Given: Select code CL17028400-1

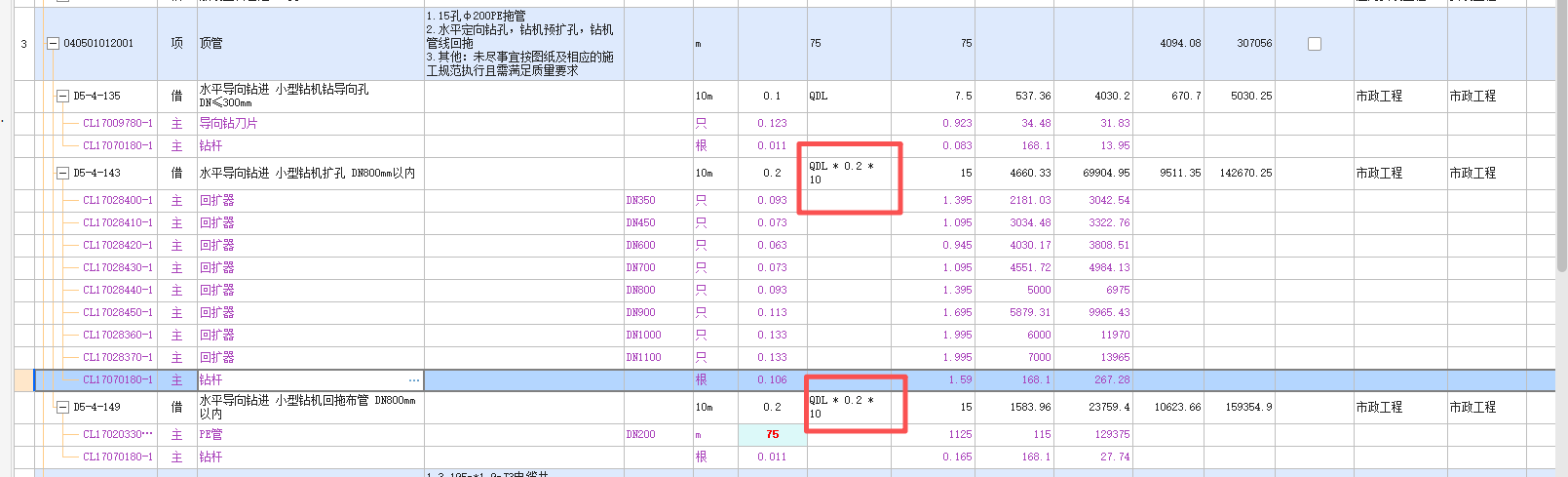Looking at the screenshot, I should [118, 201].
